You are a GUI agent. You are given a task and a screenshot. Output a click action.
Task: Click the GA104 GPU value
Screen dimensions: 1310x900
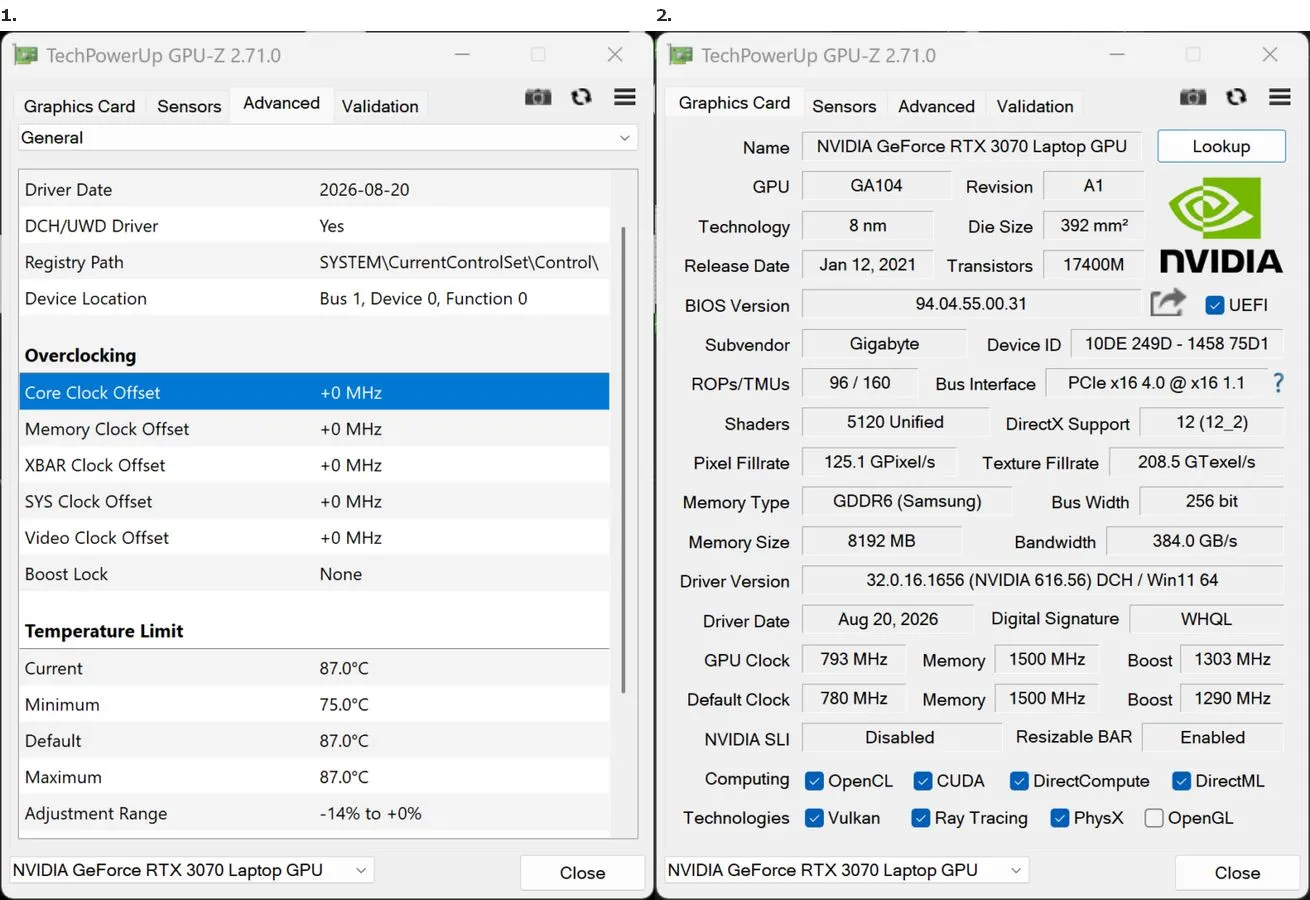[x=876, y=186]
